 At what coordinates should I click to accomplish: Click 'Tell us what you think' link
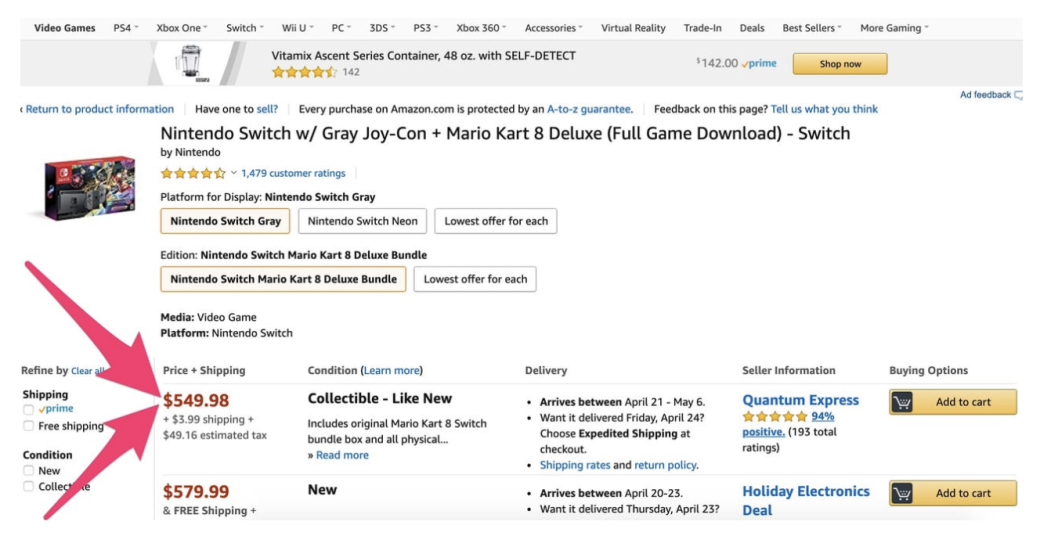pos(824,109)
